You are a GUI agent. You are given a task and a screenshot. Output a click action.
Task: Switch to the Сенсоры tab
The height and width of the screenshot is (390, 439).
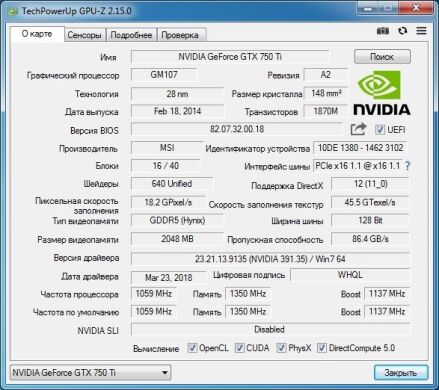[x=84, y=35]
